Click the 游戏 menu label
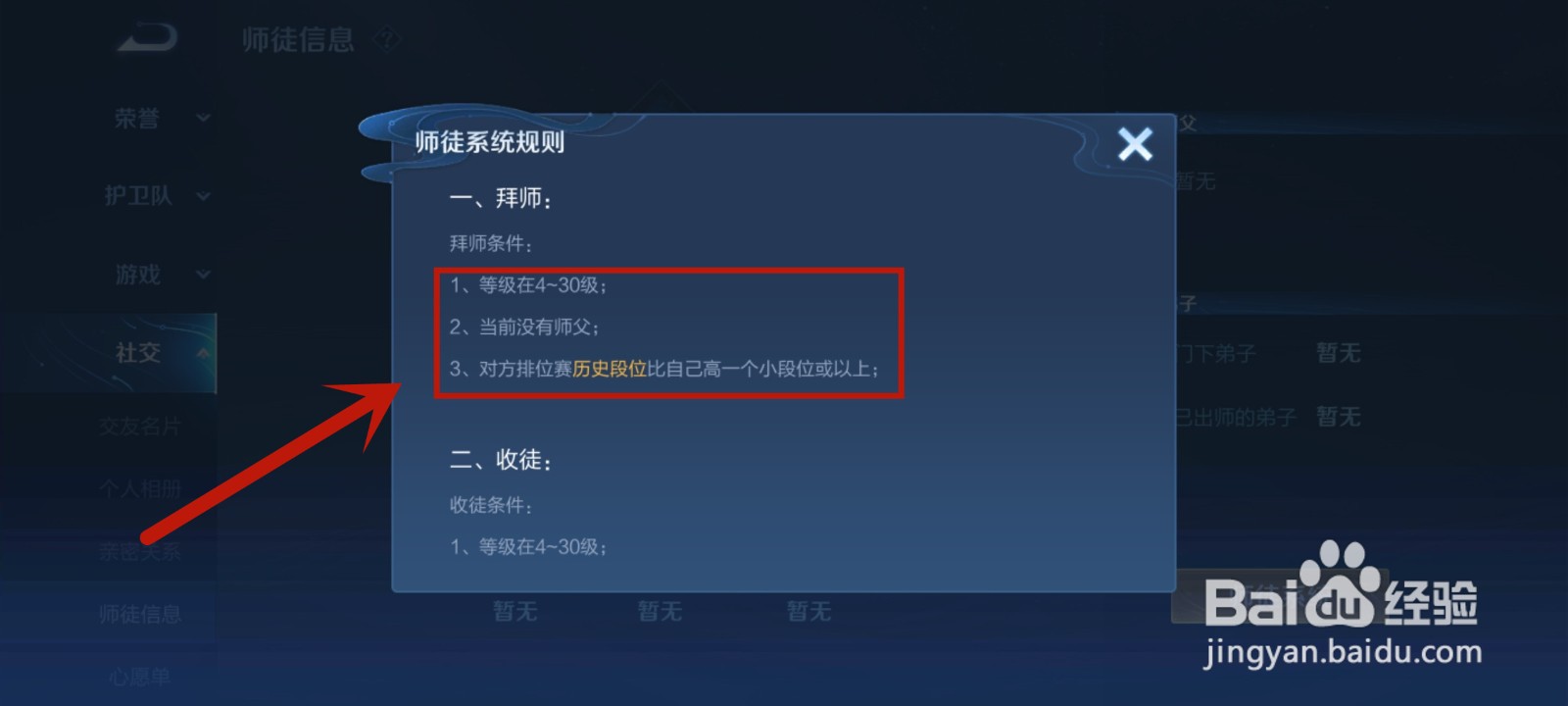Viewport: 1568px width, 706px height. coord(137,275)
